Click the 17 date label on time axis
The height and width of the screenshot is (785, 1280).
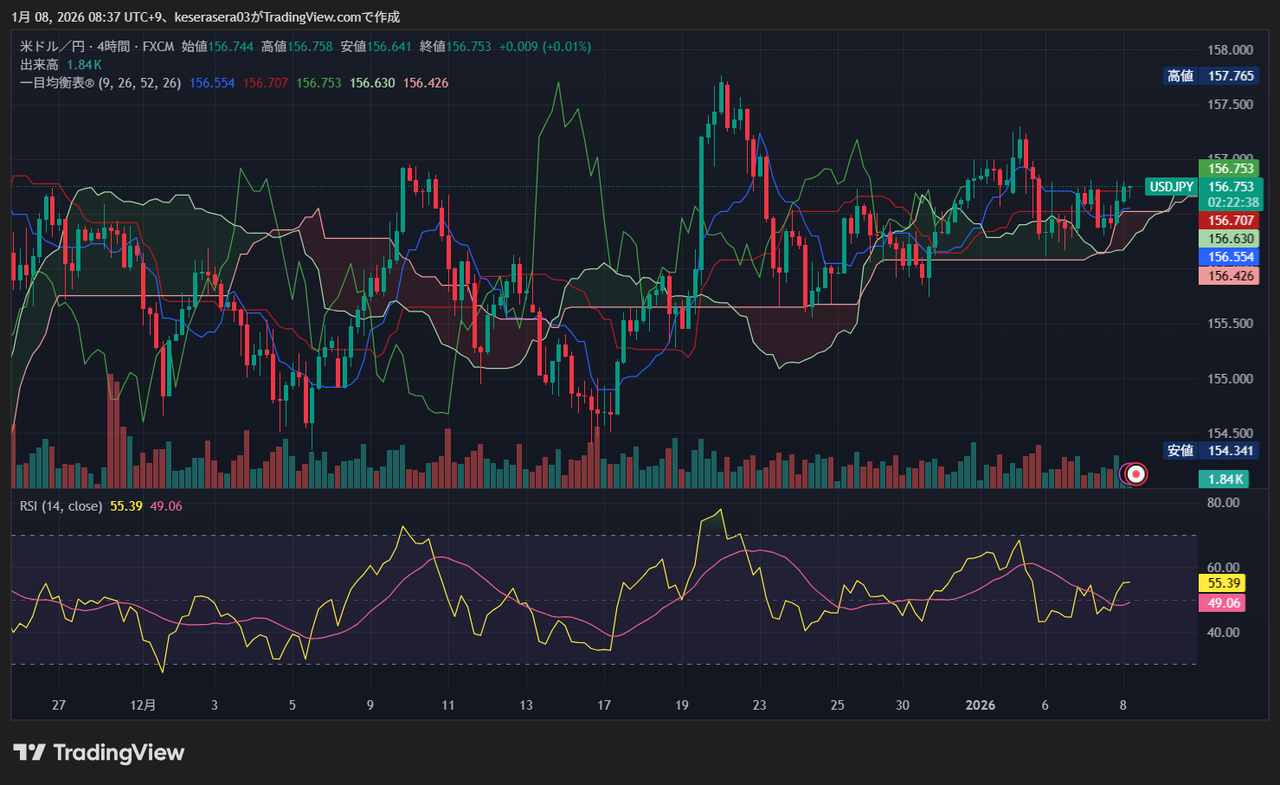tap(603, 705)
